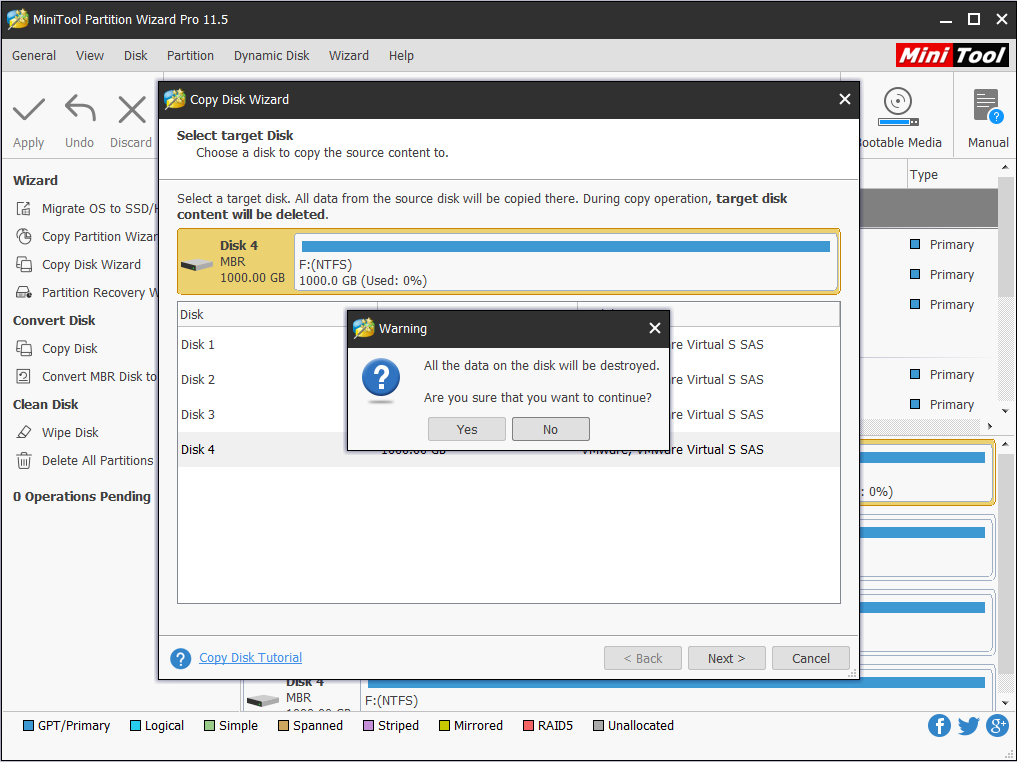
Task: Launch Migrate OS to SSD wizard
Action: pos(86,208)
